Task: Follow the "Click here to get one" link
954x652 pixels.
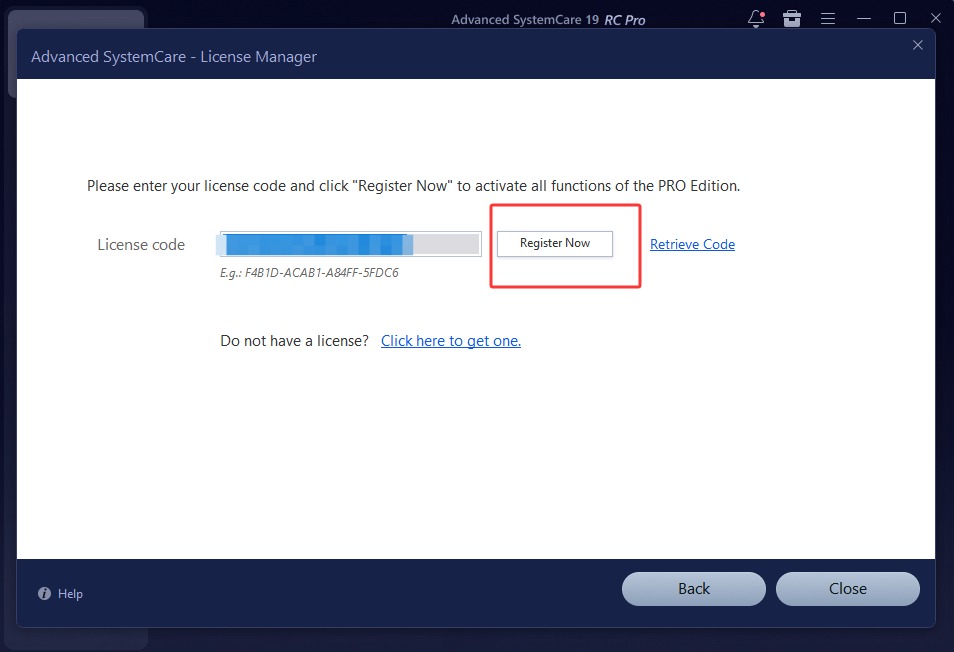Action: pyautogui.click(x=451, y=341)
